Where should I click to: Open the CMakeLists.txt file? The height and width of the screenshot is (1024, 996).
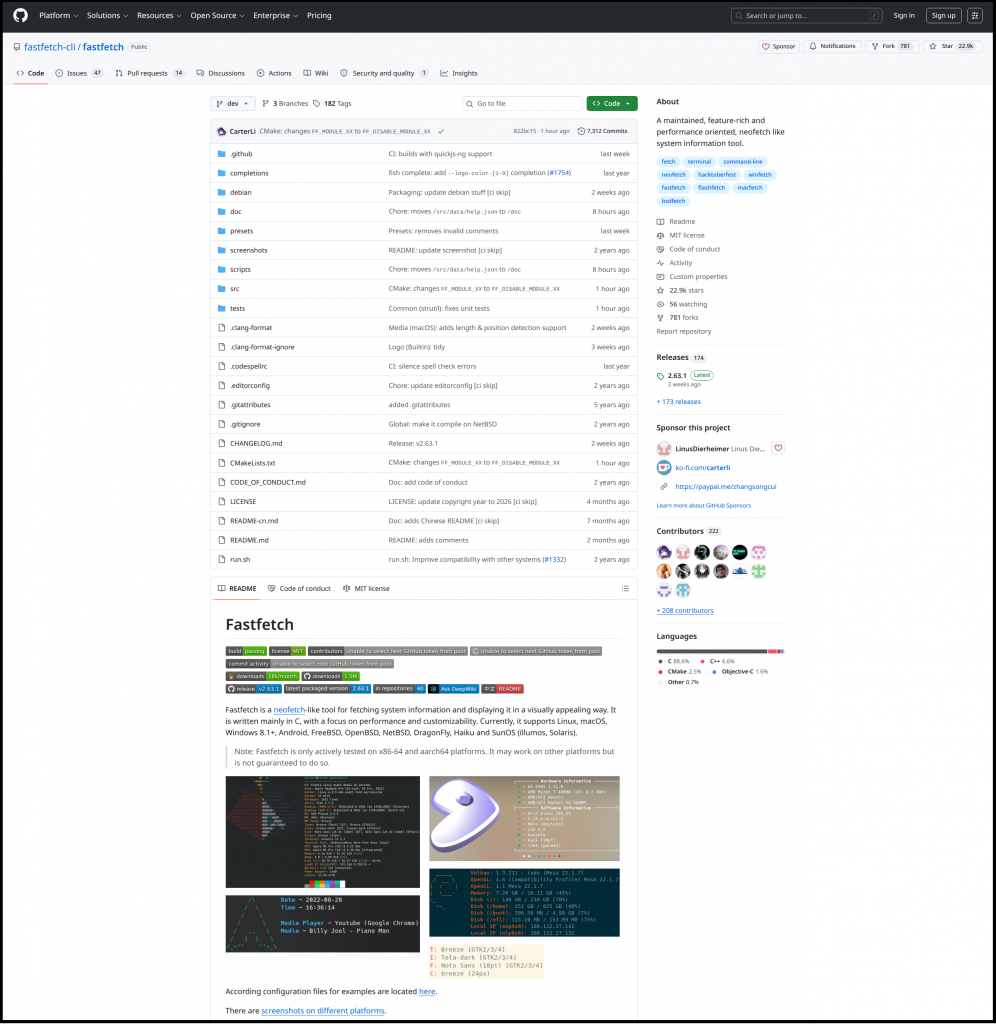pyautogui.click(x=252, y=463)
